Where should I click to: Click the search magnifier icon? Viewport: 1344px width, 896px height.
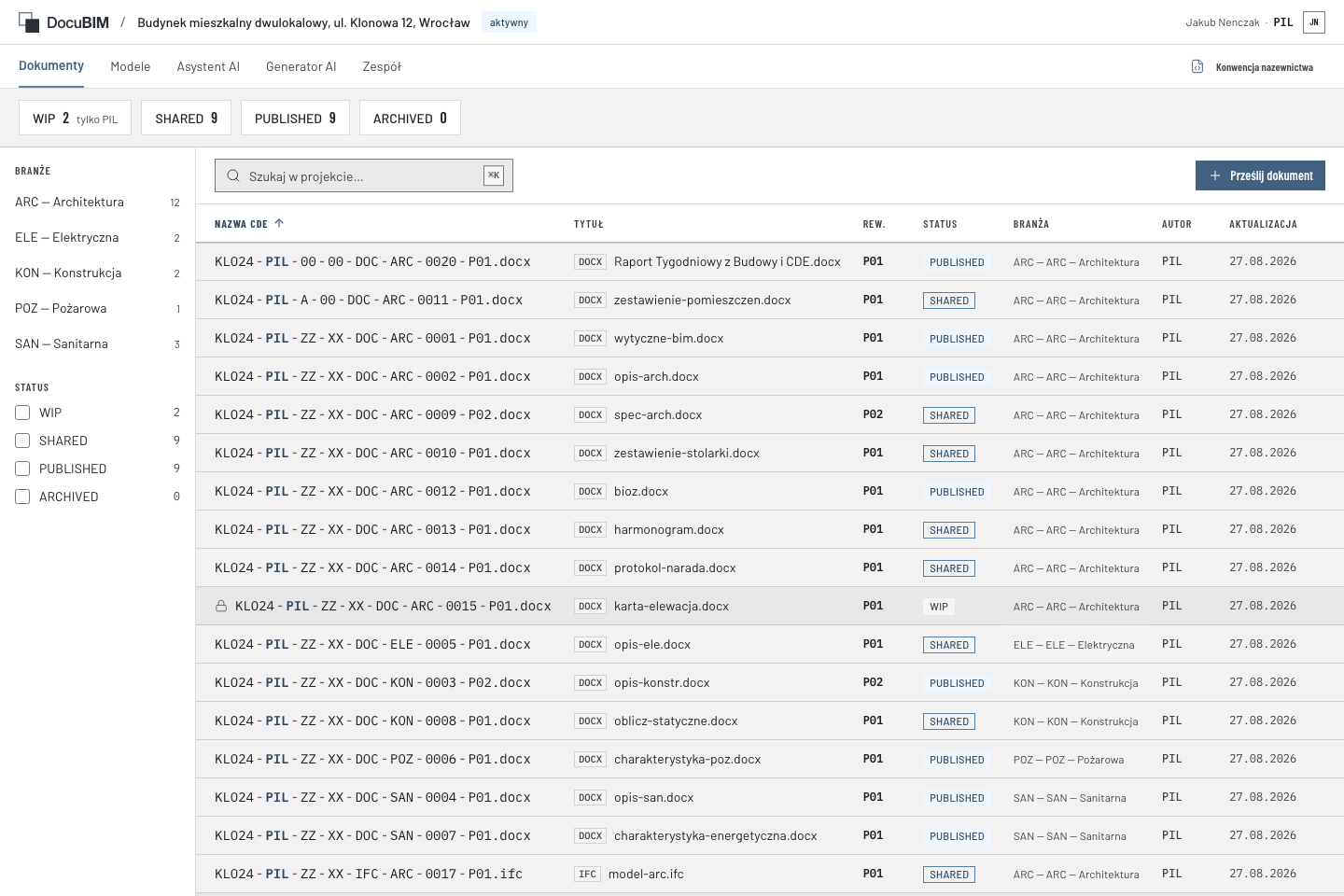pos(233,175)
